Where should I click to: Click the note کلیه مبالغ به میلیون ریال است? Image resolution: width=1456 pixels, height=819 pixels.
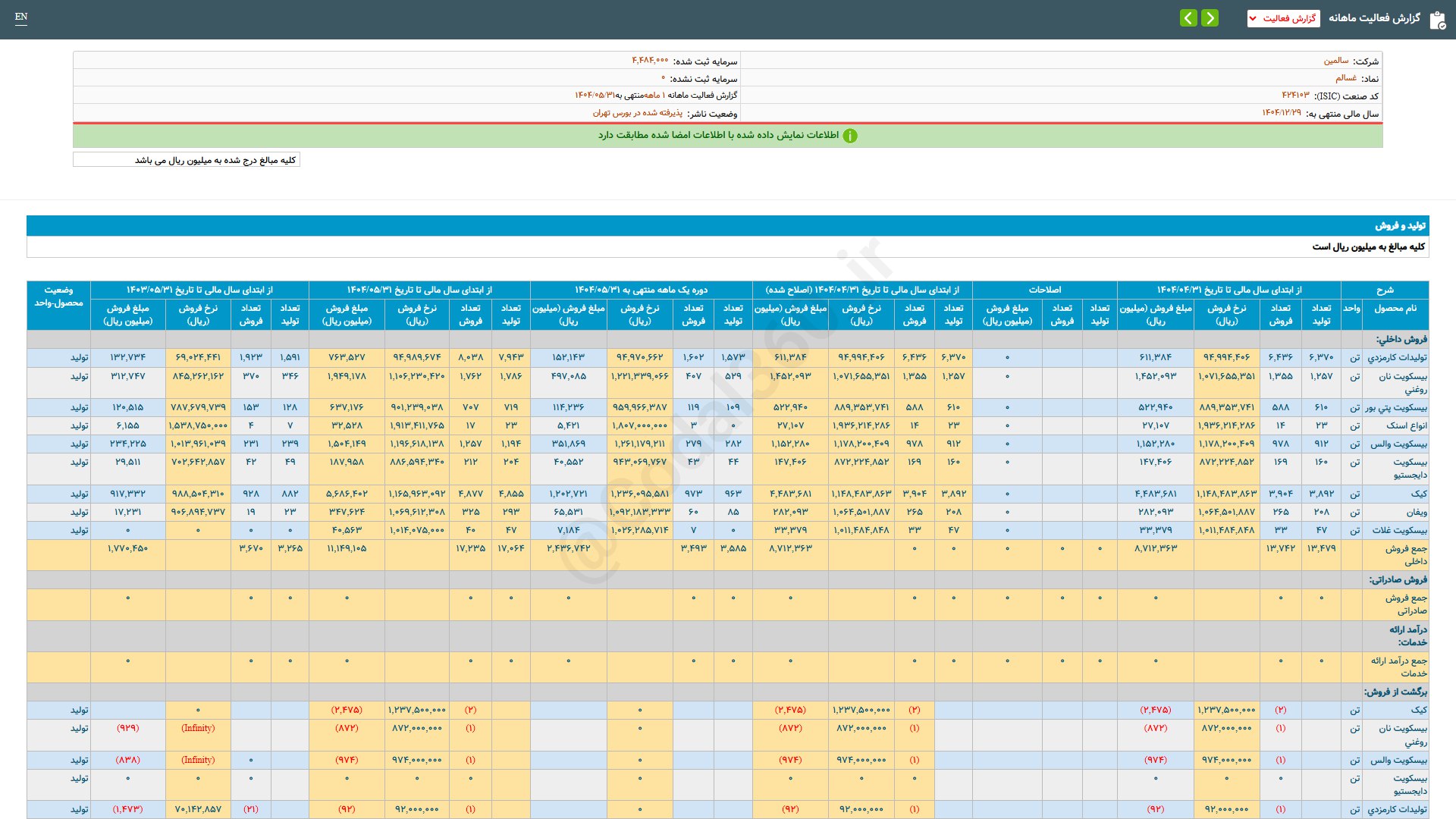point(1368,246)
